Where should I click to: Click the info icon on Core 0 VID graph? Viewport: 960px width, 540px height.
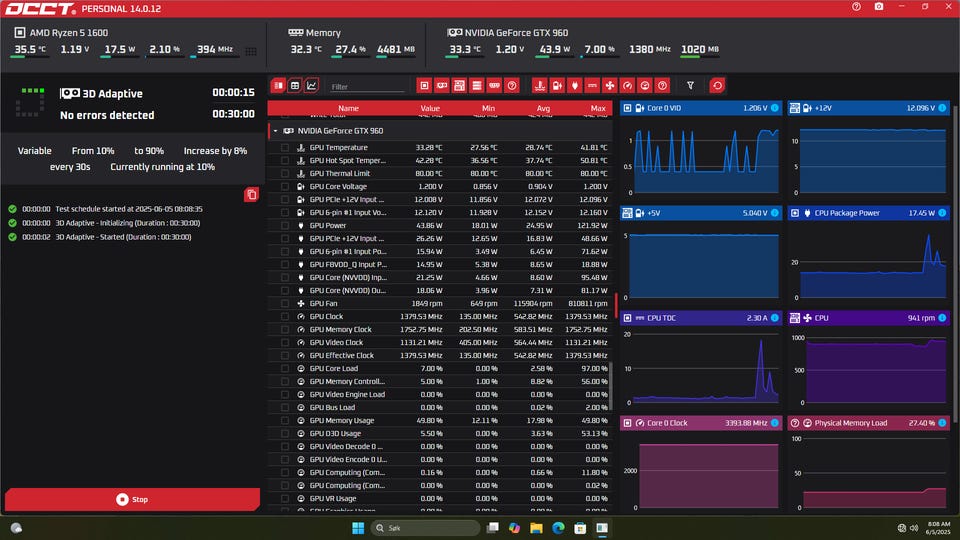coord(774,108)
